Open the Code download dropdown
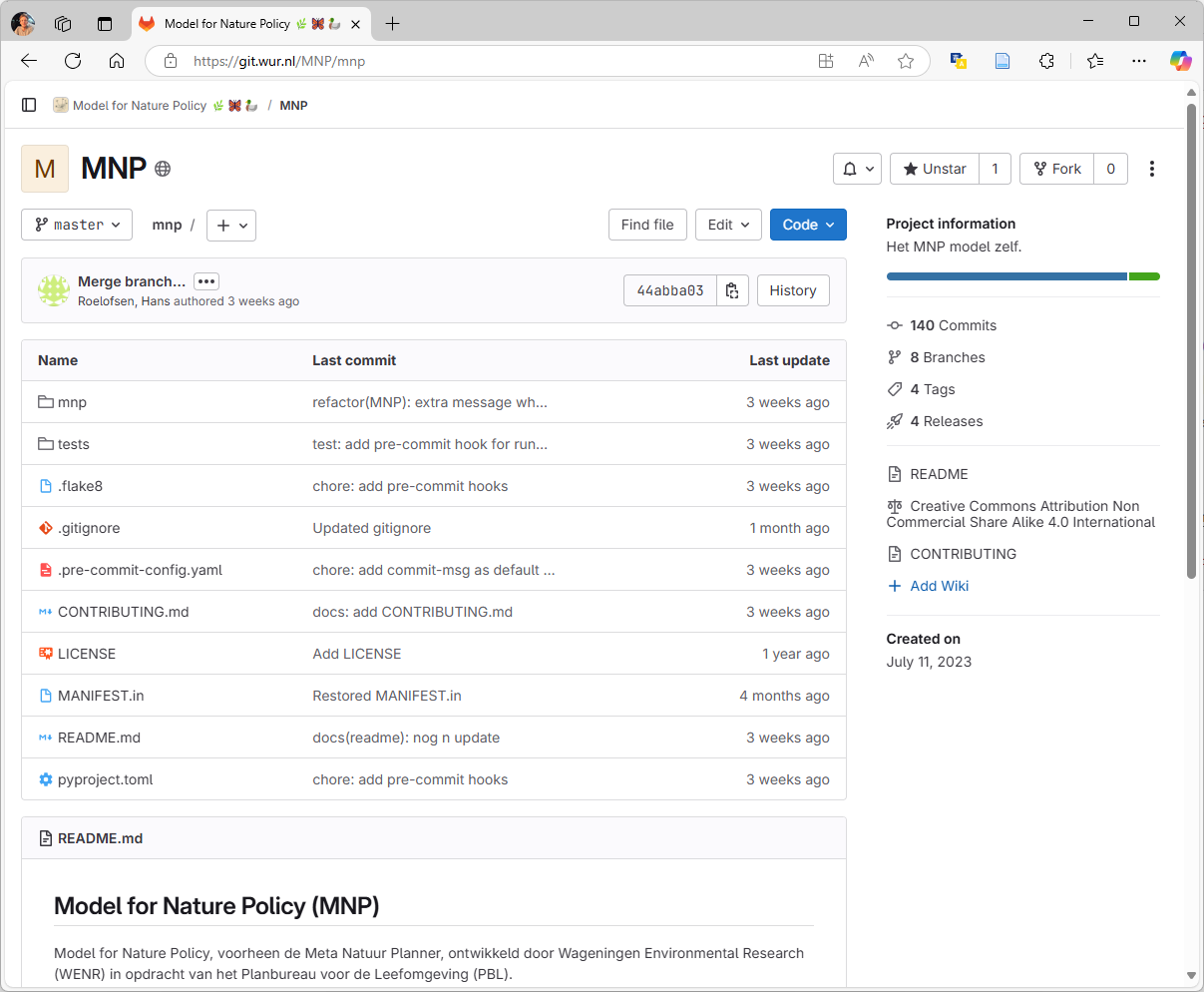Viewport: 1204px width, 992px height. 808,225
